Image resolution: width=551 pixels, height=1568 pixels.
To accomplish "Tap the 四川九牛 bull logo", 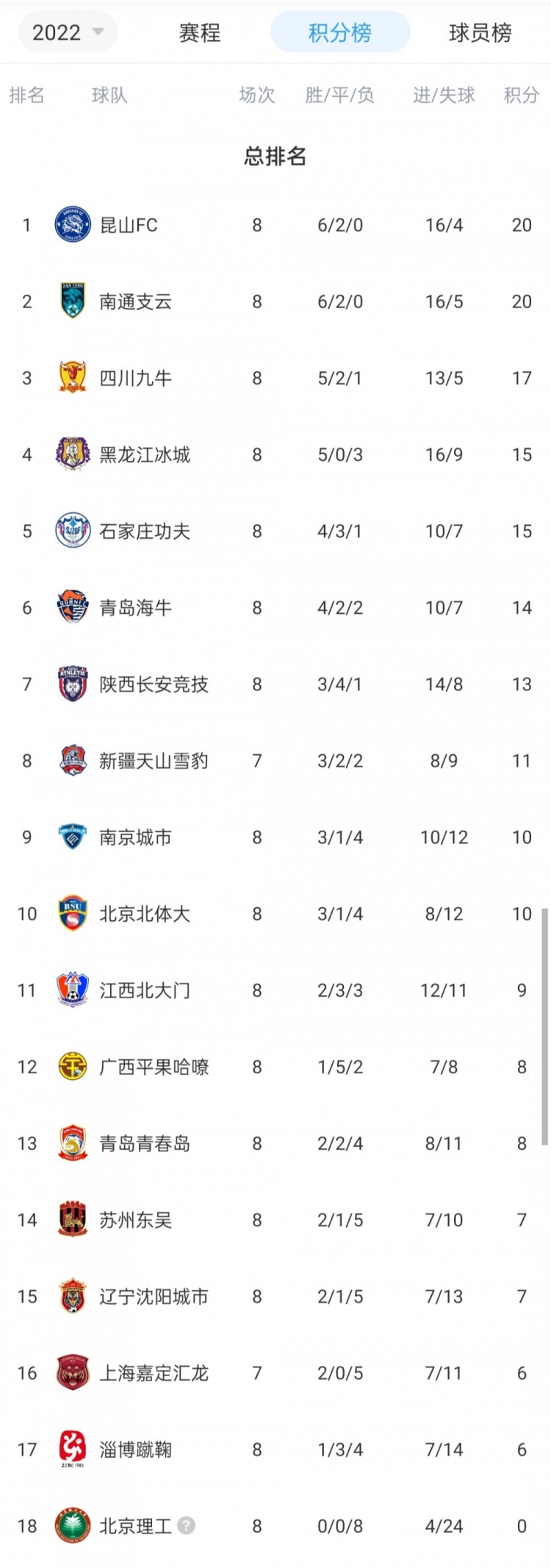I will 73,377.
